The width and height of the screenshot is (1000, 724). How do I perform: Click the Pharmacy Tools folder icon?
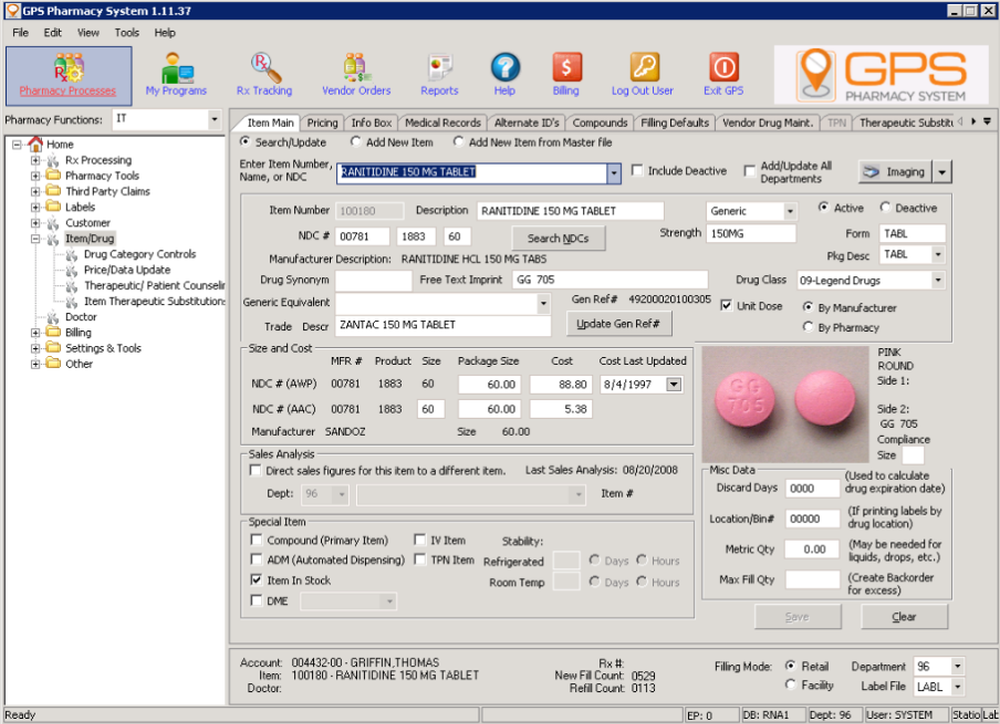pos(54,175)
